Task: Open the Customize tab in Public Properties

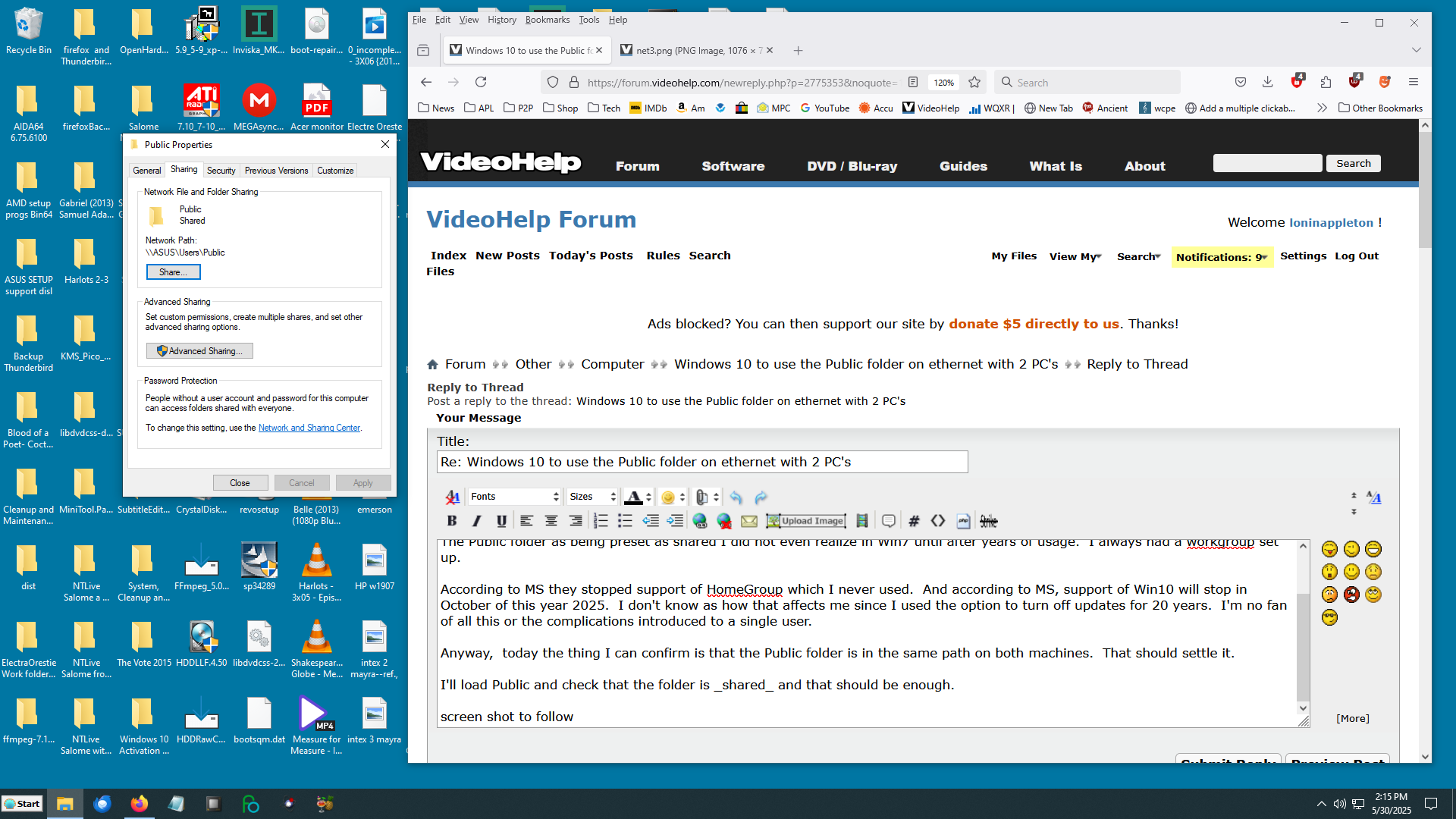Action: [x=335, y=171]
